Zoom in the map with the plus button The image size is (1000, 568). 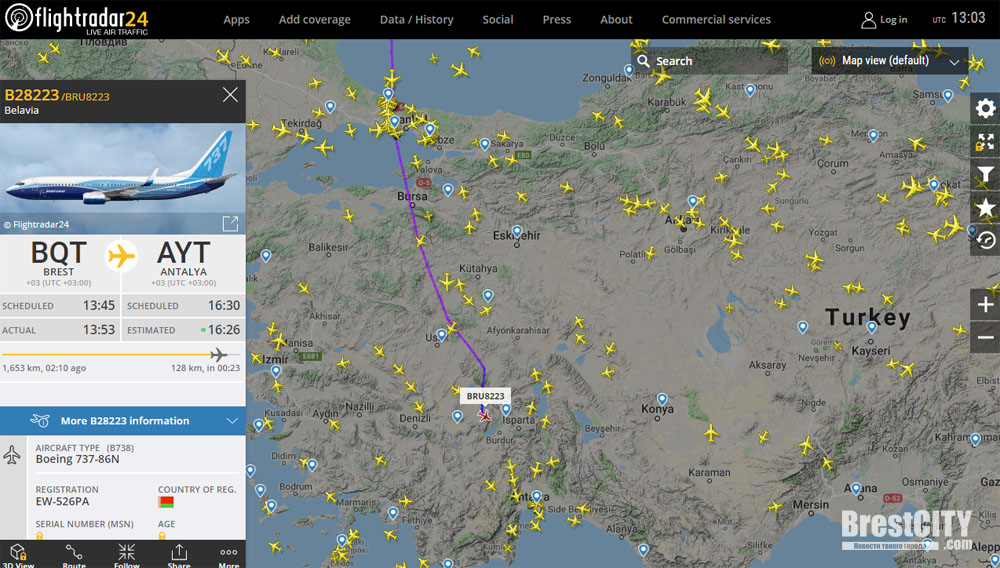point(985,305)
